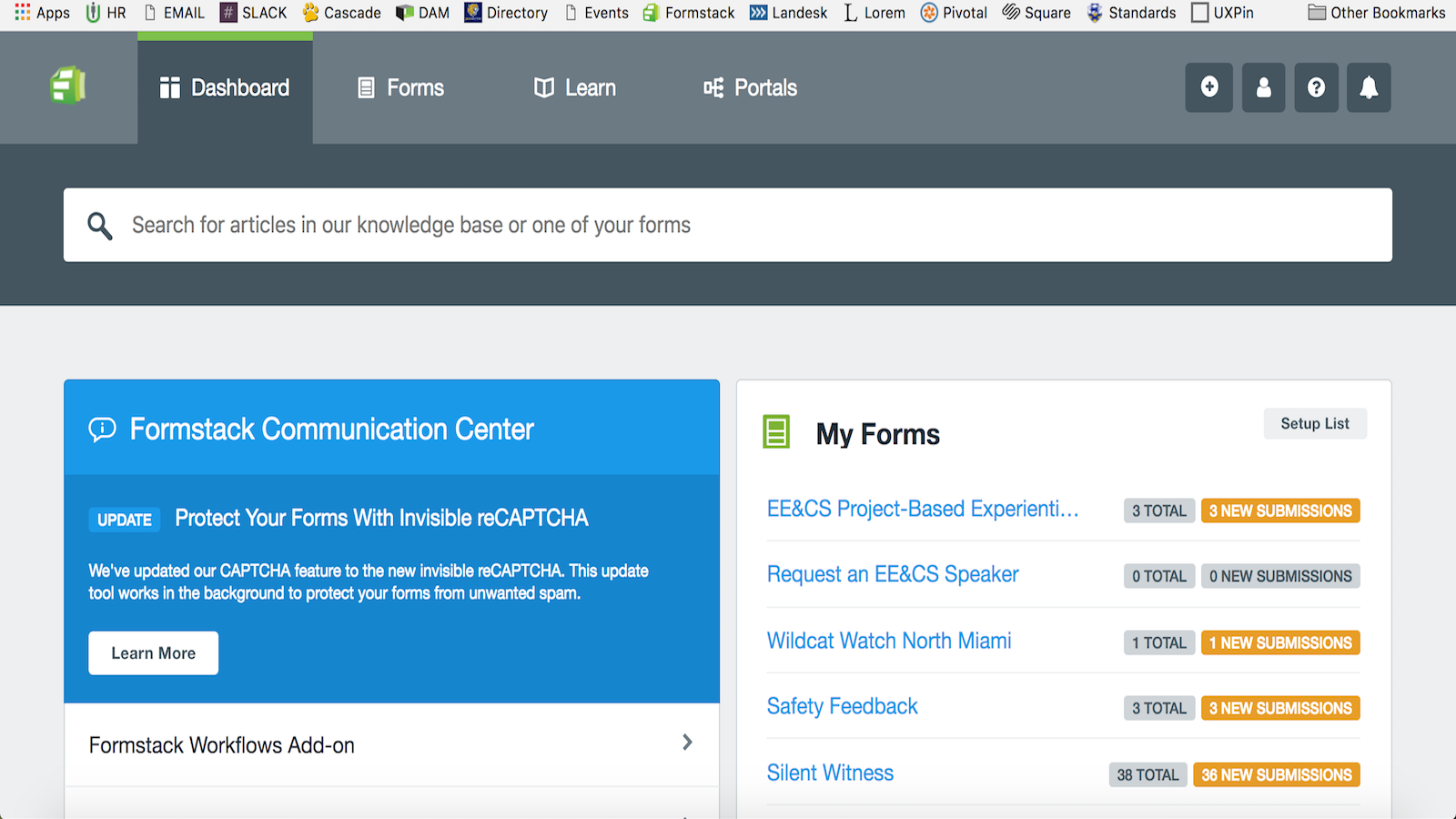This screenshot has height=819, width=1456.
Task: Open the Cascade bookmark
Action: 342,13
